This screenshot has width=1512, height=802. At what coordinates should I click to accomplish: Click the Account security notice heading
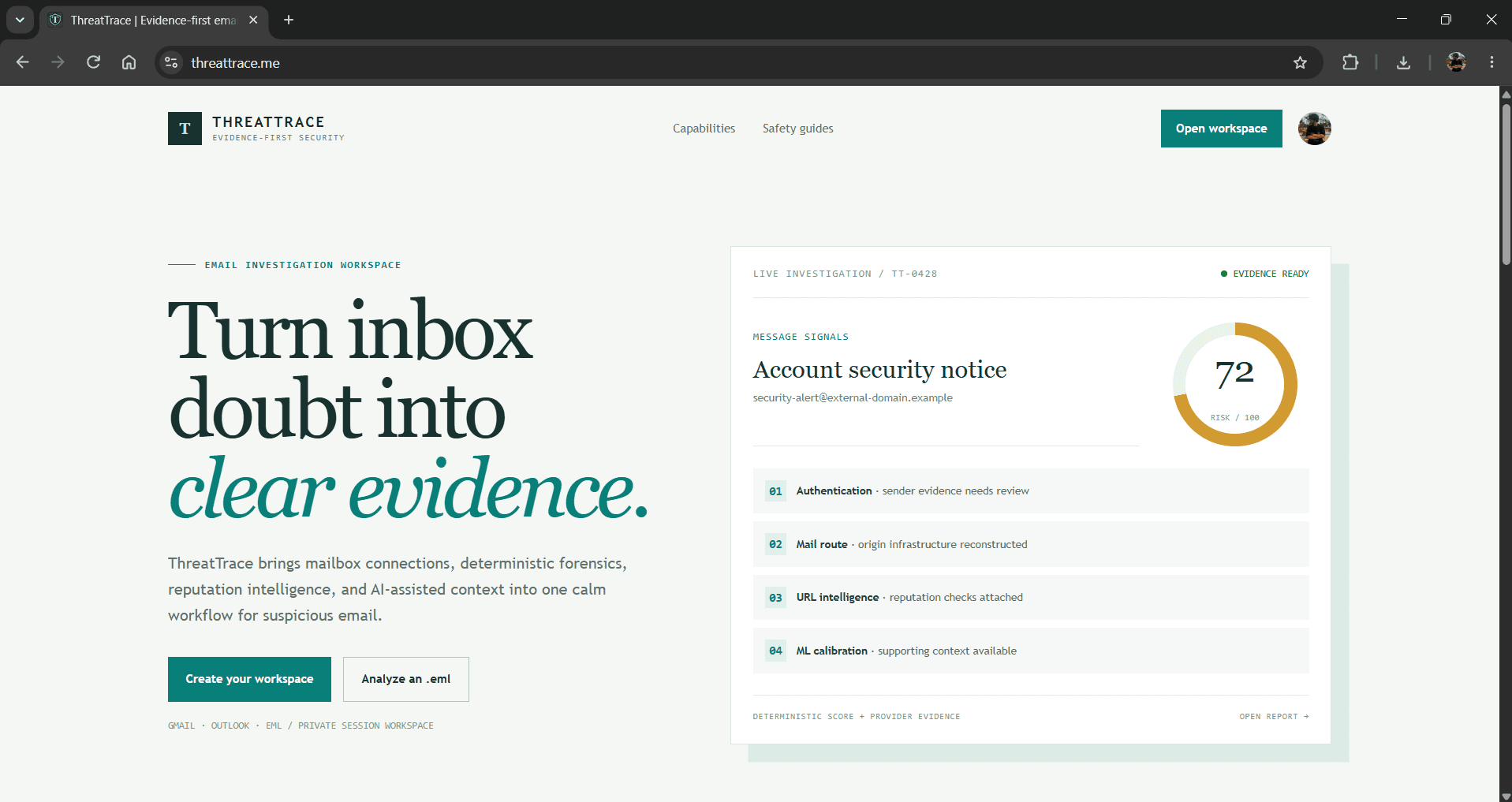[879, 370]
